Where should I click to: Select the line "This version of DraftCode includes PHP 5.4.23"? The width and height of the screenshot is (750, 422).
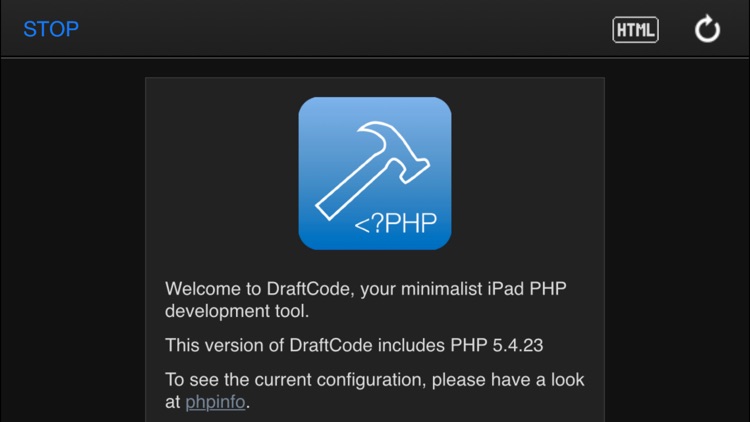[354, 345]
